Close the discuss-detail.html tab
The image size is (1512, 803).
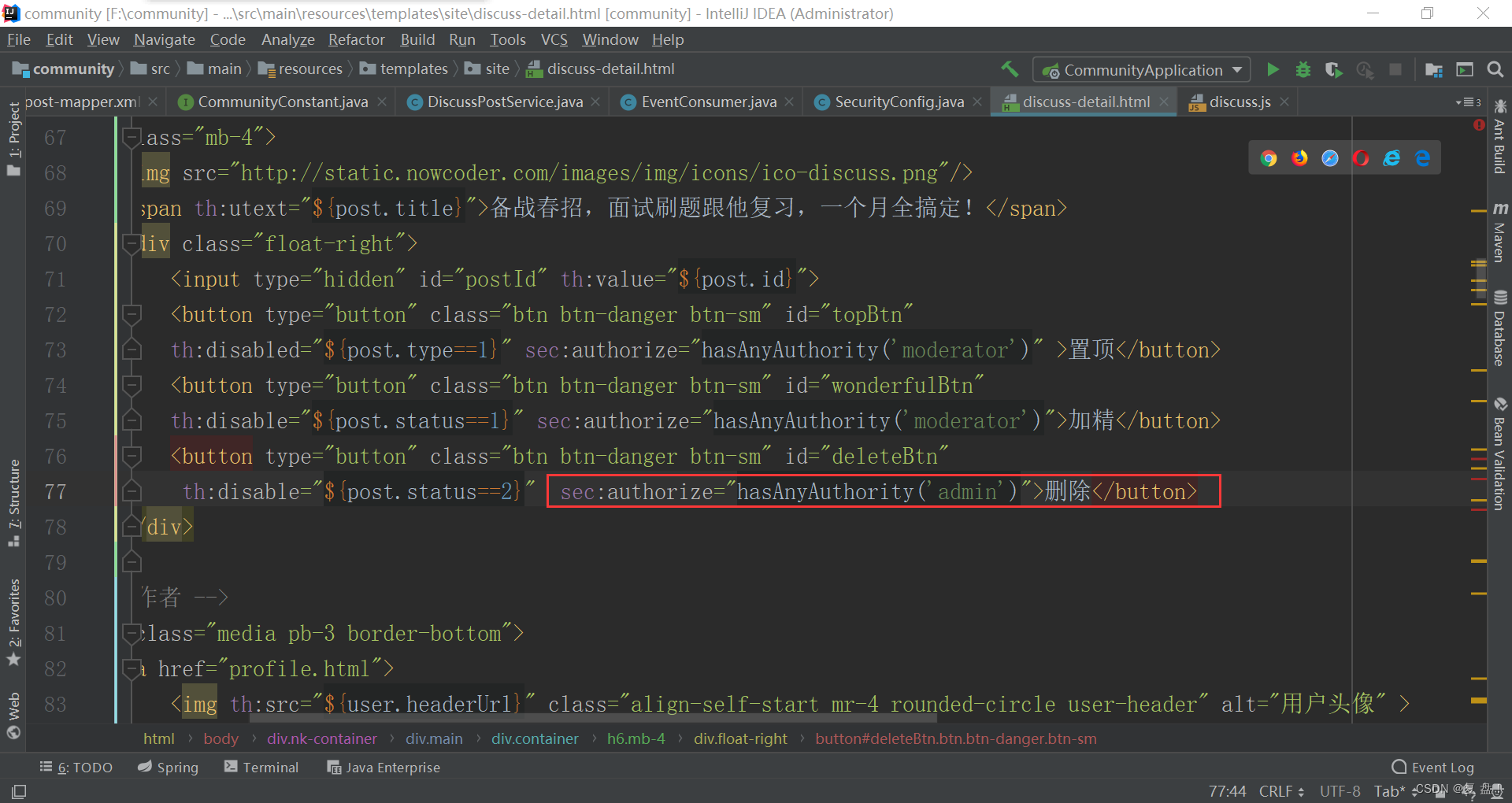coord(1164,102)
